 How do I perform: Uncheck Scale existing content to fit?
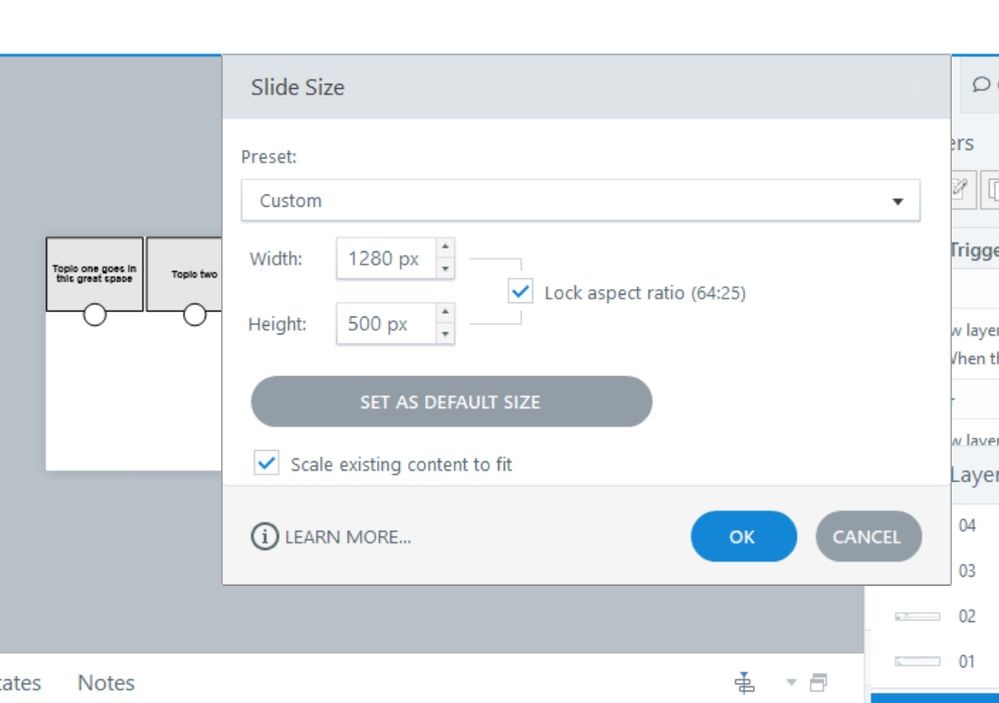pyautogui.click(x=266, y=463)
